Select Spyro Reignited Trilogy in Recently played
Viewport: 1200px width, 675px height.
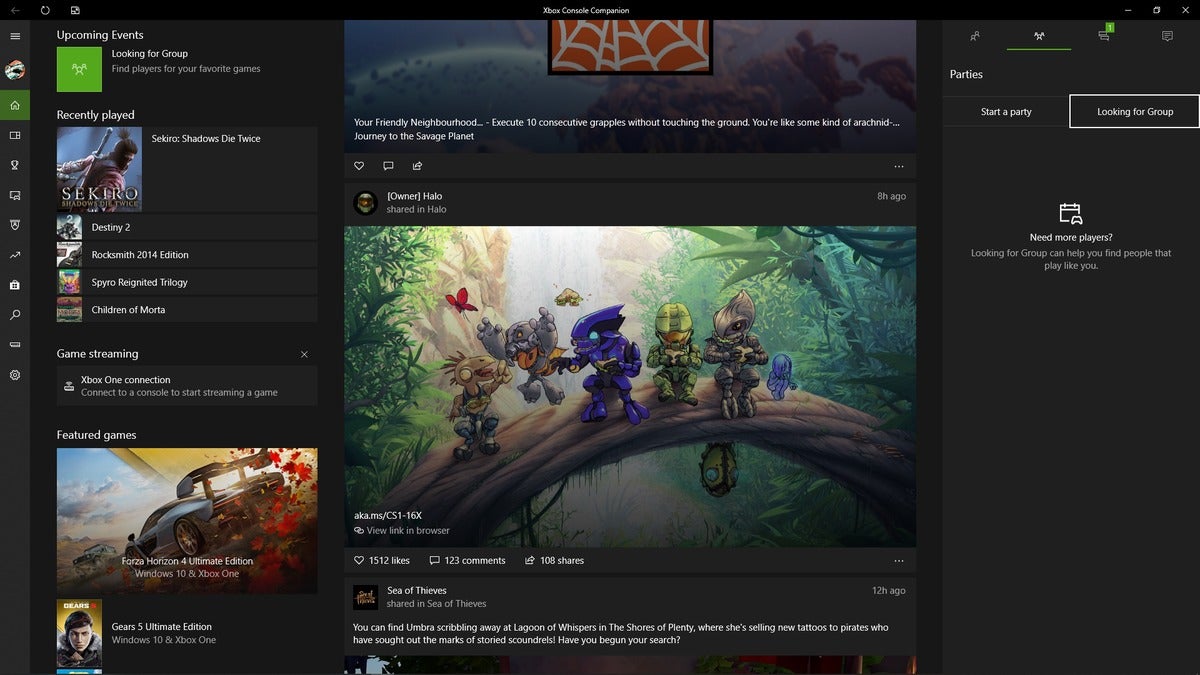point(187,282)
